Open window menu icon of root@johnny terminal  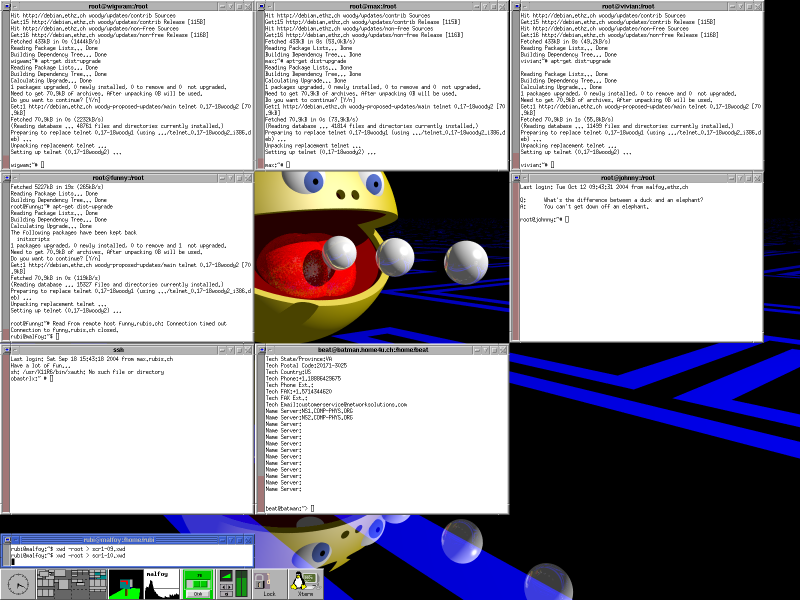click(x=516, y=178)
